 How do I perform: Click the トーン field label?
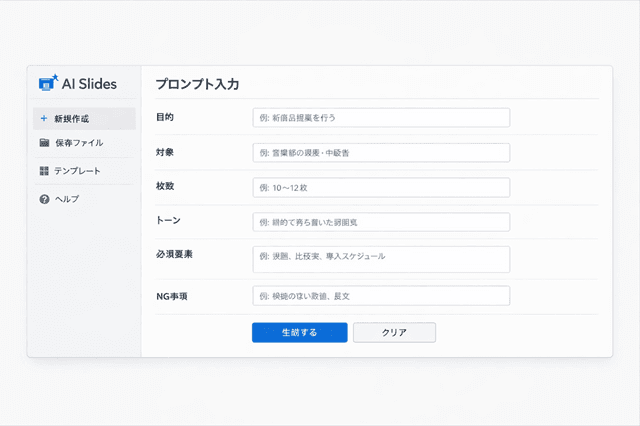point(168,220)
